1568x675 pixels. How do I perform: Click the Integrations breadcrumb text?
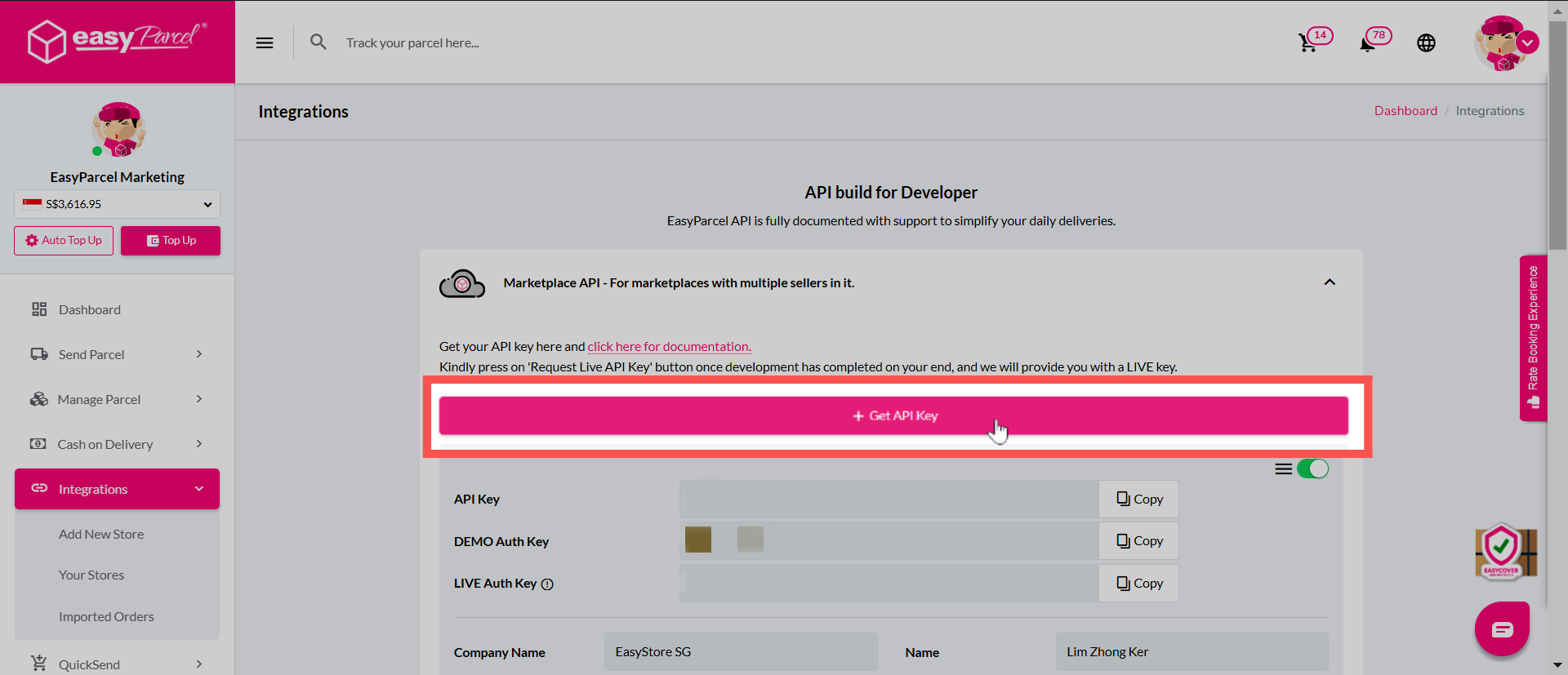[x=1490, y=111]
